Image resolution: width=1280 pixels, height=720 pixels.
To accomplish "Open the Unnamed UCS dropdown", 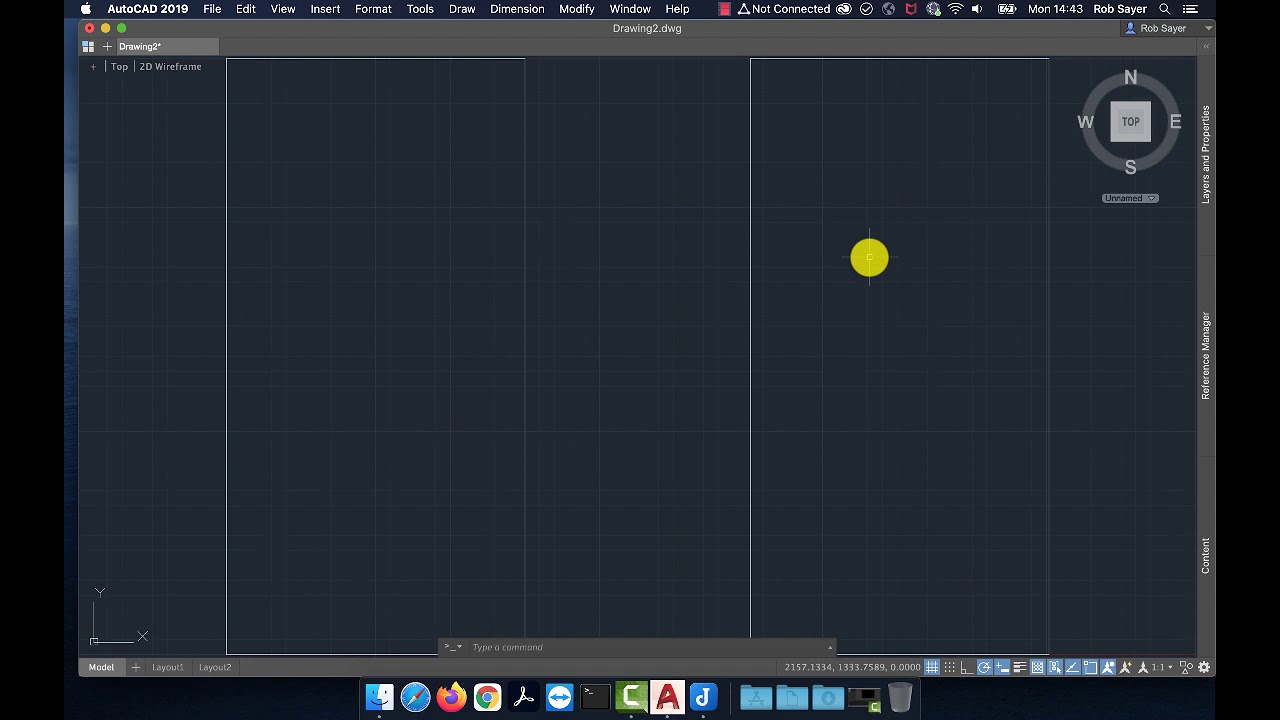I will click(1130, 198).
